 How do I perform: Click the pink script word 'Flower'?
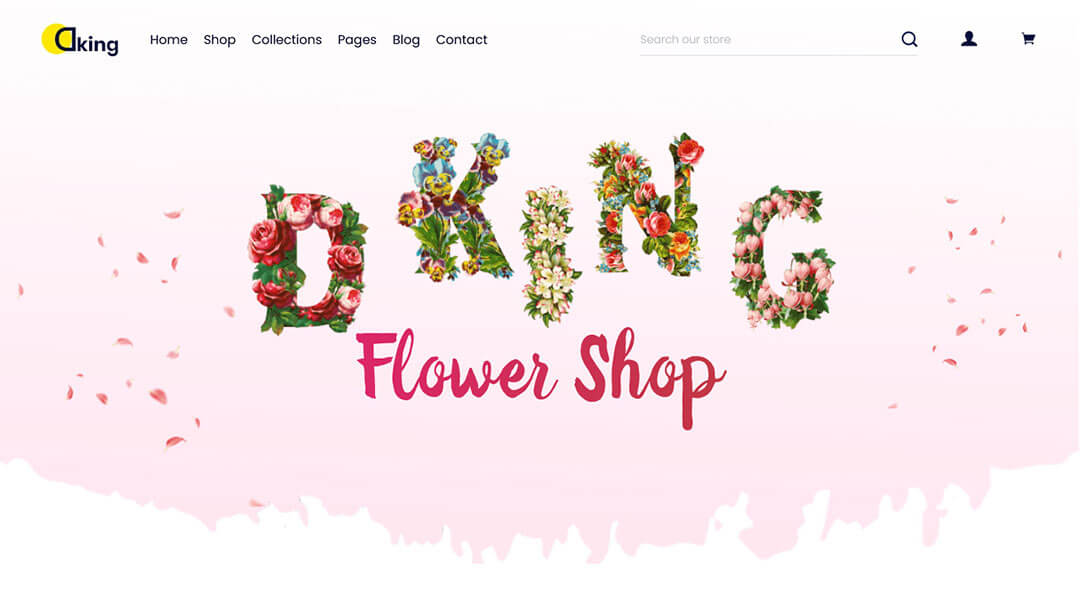pos(455,365)
